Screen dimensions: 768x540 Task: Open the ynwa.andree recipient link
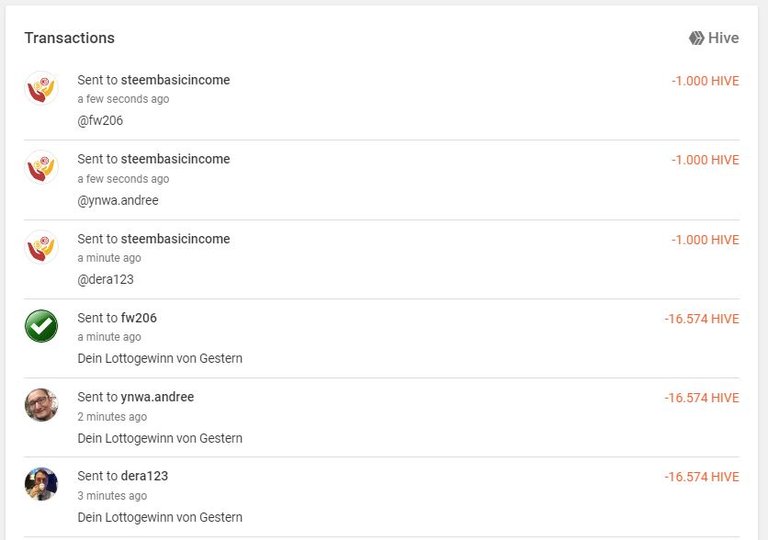click(157, 397)
